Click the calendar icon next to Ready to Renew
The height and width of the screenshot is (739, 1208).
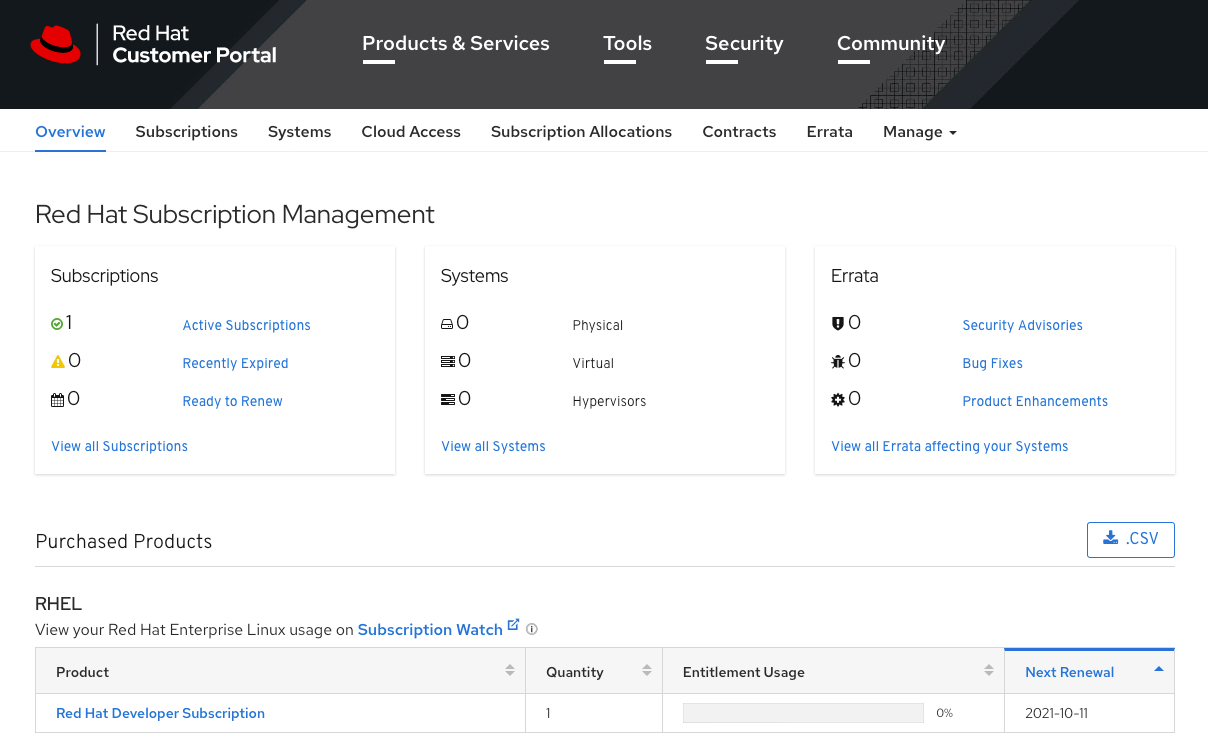[57, 398]
